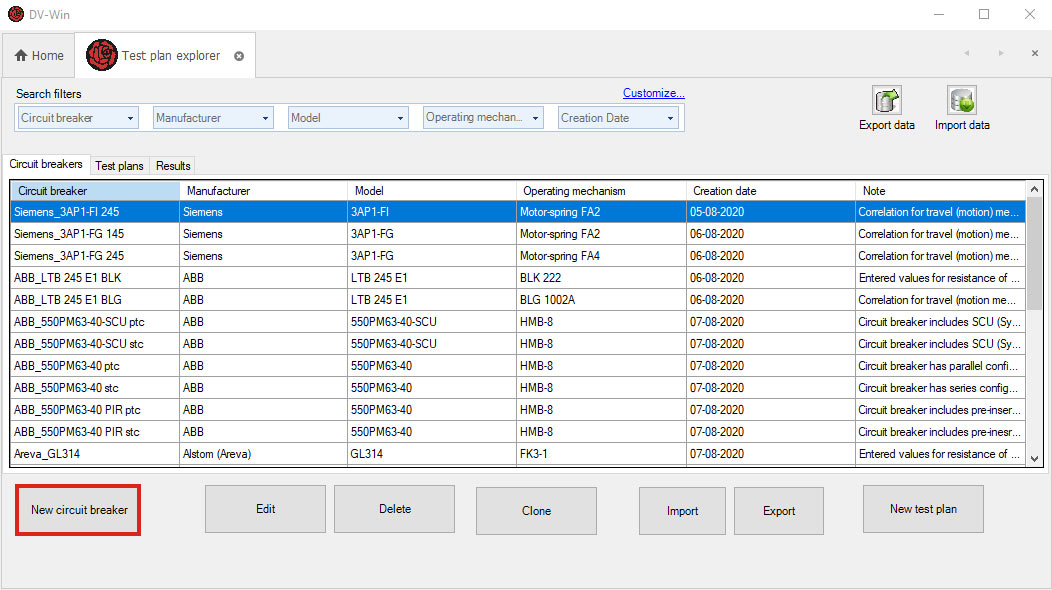This screenshot has width=1052, height=590.
Task: Click the BLK 222 operating mechanism cell
Action: pyautogui.click(x=601, y=278)
